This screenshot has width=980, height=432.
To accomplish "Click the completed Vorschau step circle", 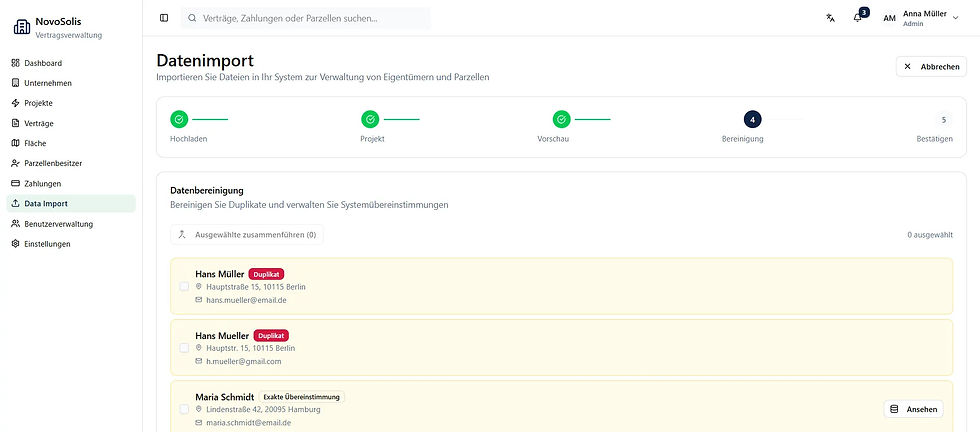I will click(x=561, y=119).
